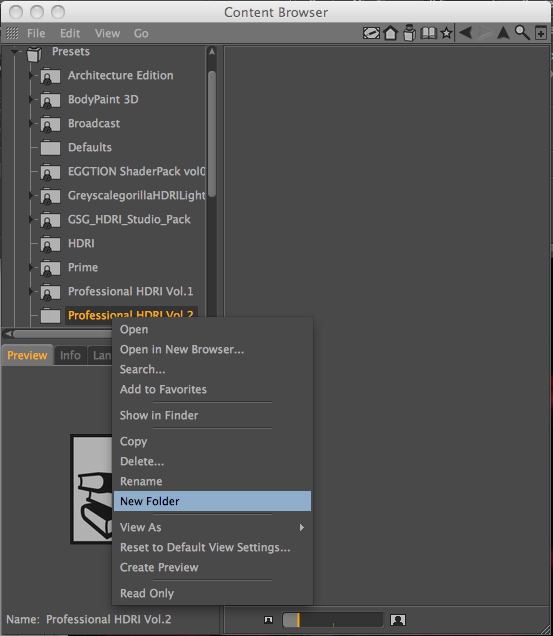
Task: Open the Presets jar icon in toolbar
Action: click(409, 33)
